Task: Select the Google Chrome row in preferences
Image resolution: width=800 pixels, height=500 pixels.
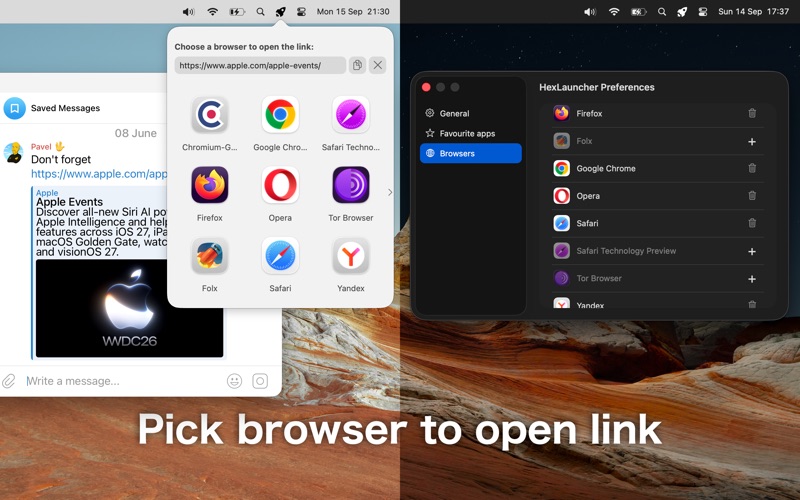Action: [658, 168]
